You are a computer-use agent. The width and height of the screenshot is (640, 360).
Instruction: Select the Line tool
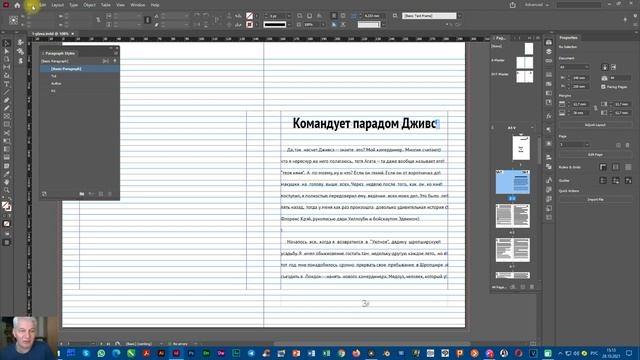(7, 92)
